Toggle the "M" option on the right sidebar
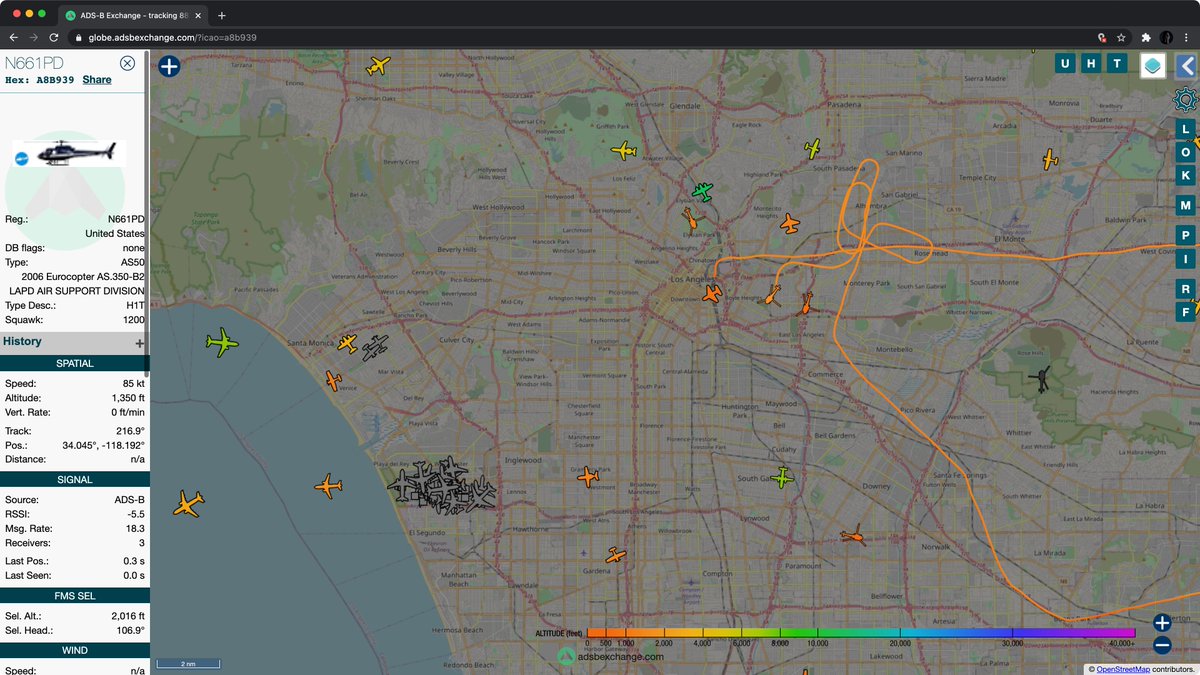1200x675 pixels. point(1186,204)
